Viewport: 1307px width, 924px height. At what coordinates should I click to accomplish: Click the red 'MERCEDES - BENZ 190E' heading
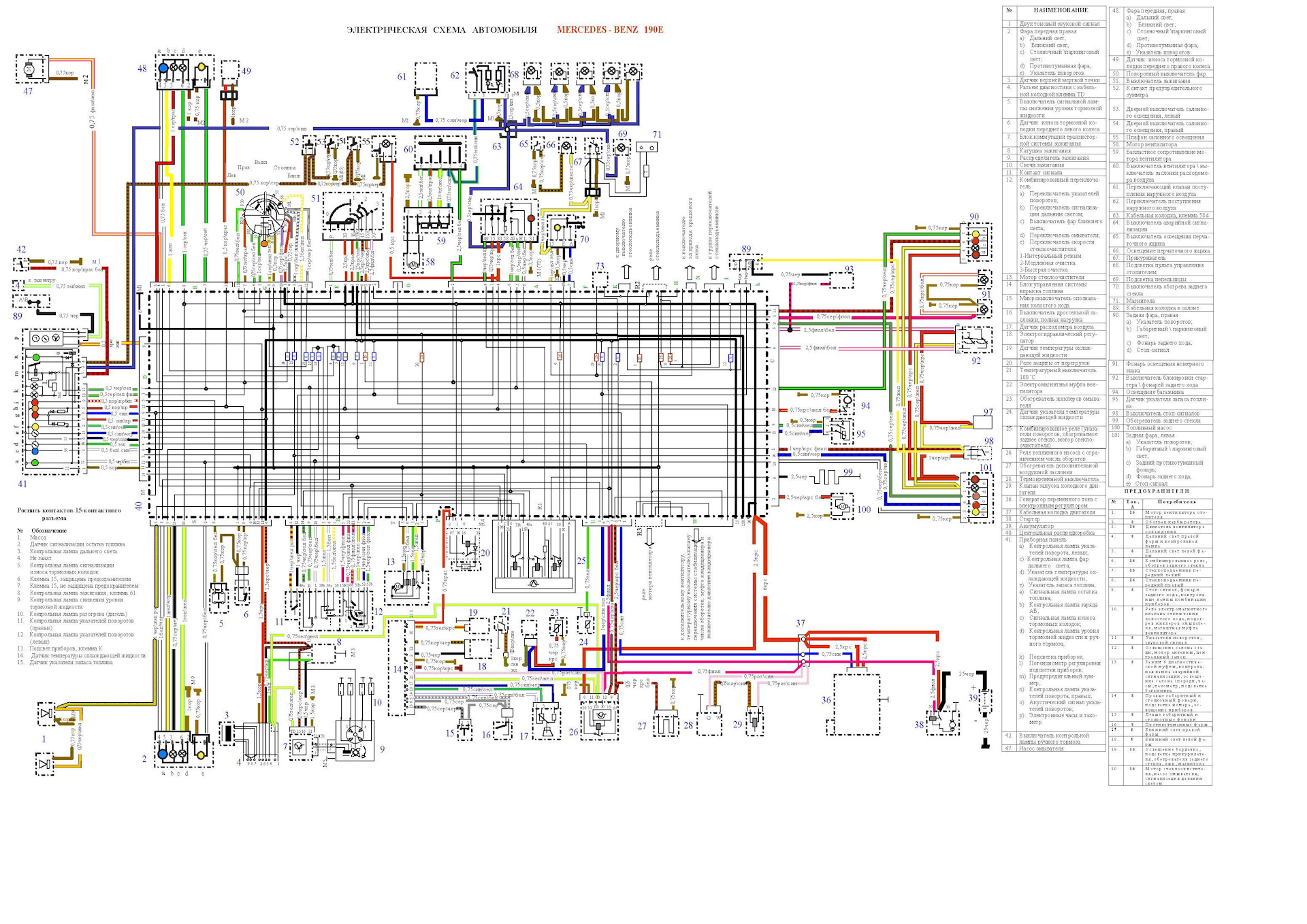tap(610, 30)
